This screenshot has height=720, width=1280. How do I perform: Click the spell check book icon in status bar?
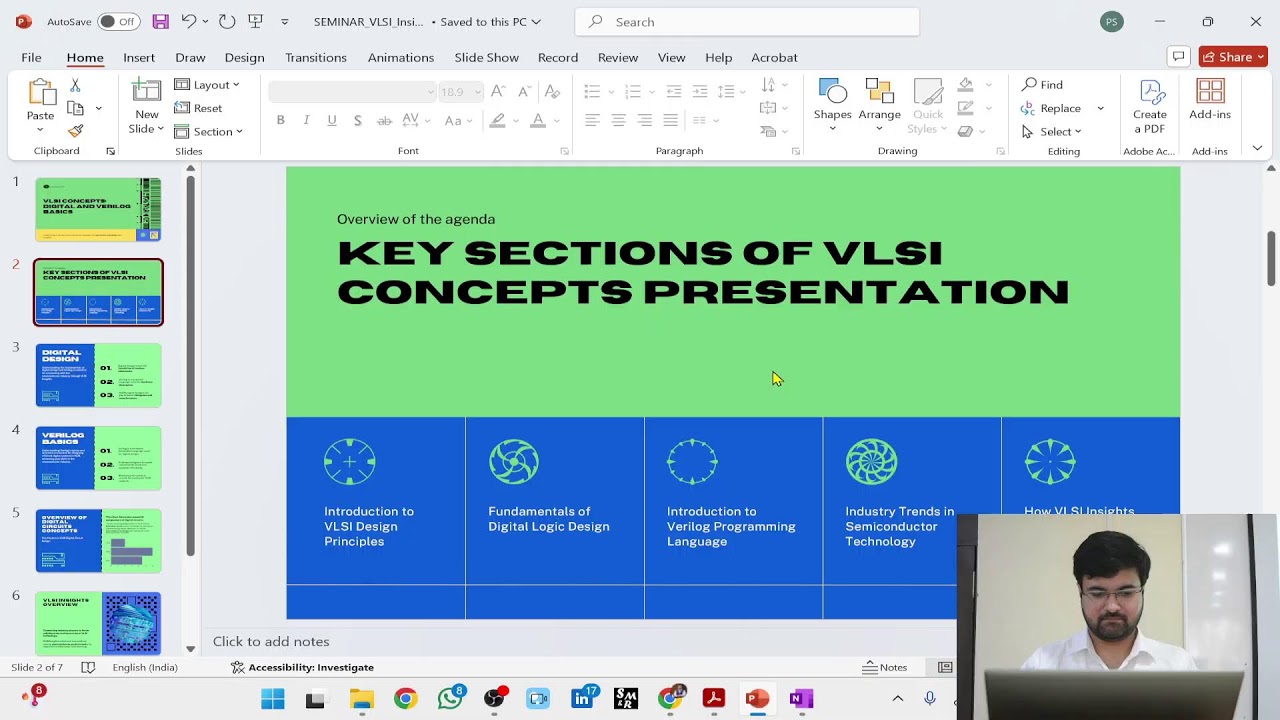[88, 667]
